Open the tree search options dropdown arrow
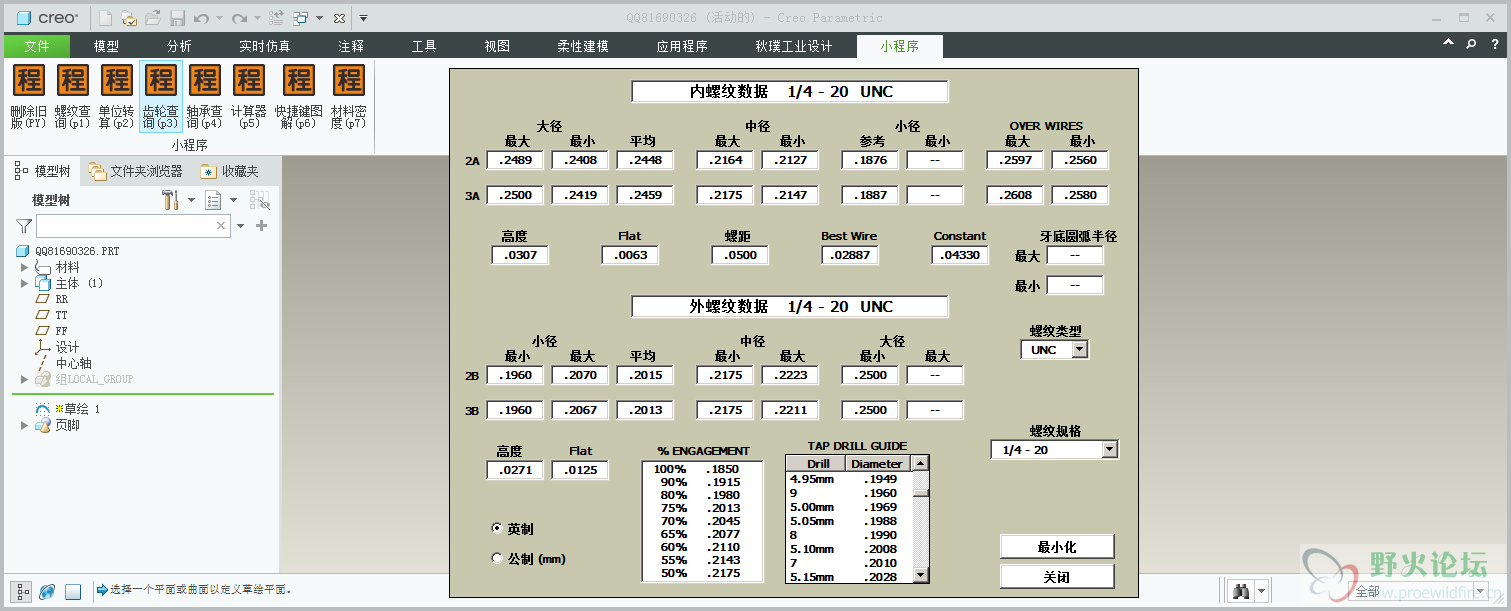 pyautogui.click(x=241, y=226)
